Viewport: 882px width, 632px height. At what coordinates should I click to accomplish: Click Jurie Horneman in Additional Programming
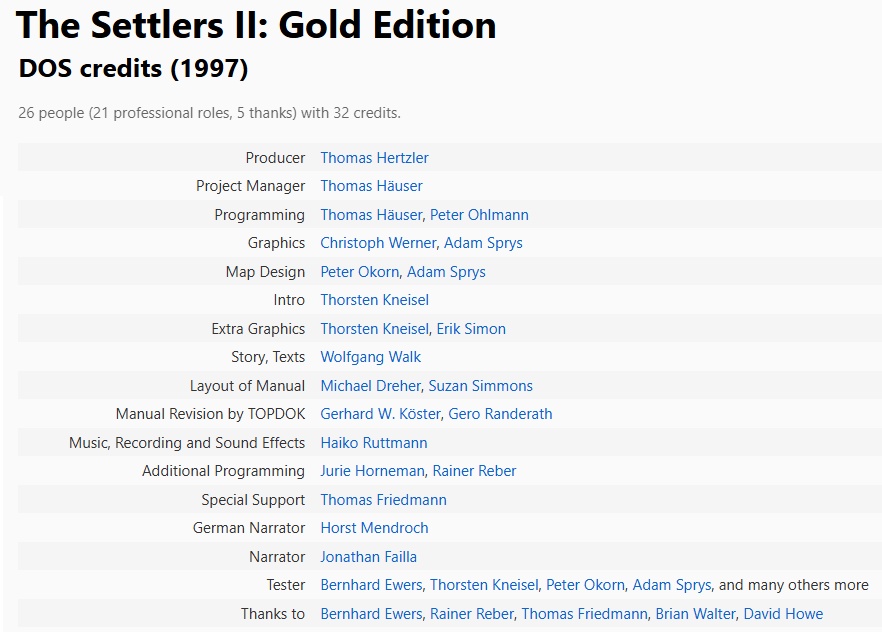pyautogui.click(x=372, y=471)
